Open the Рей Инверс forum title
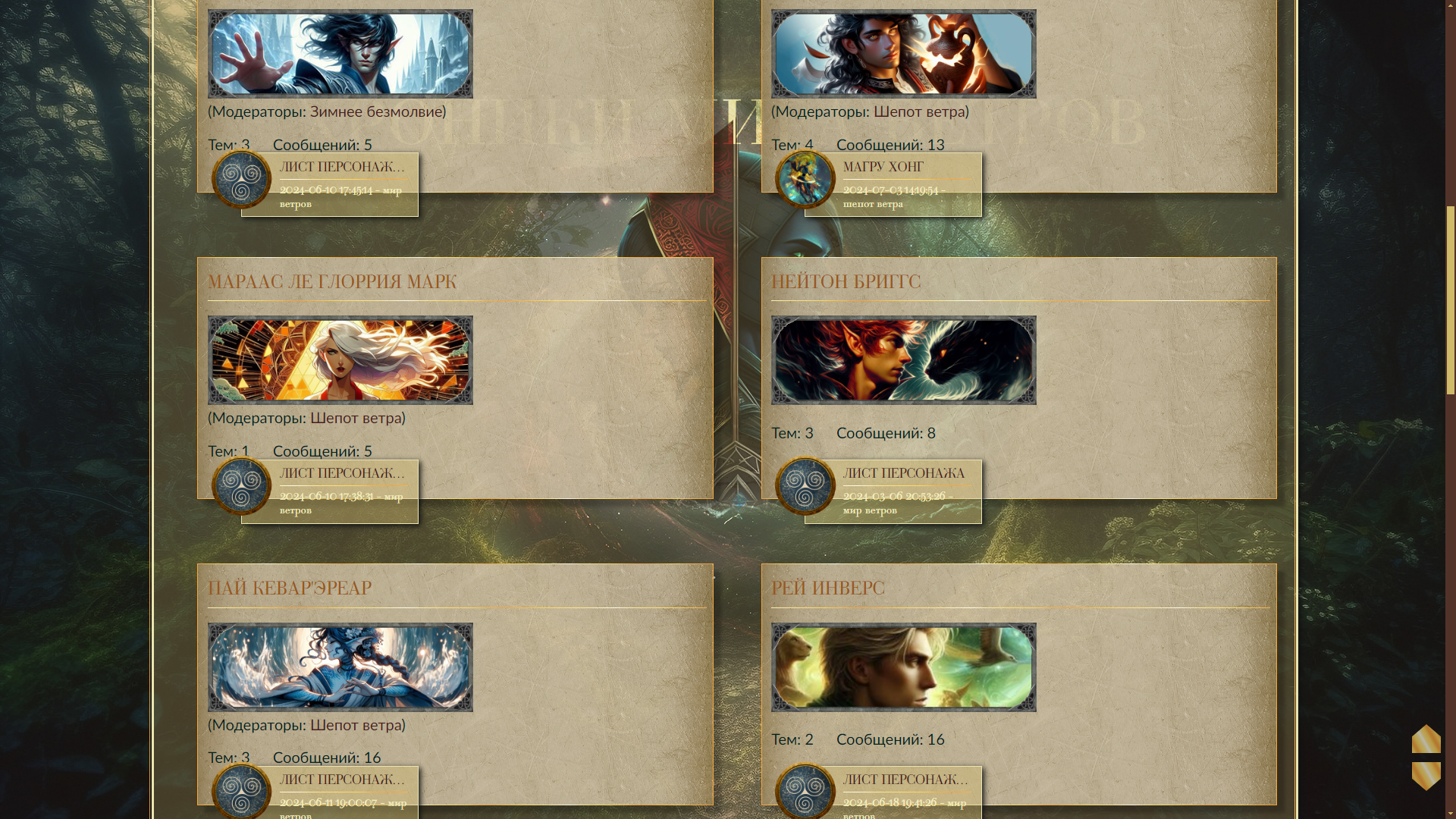 828,588
